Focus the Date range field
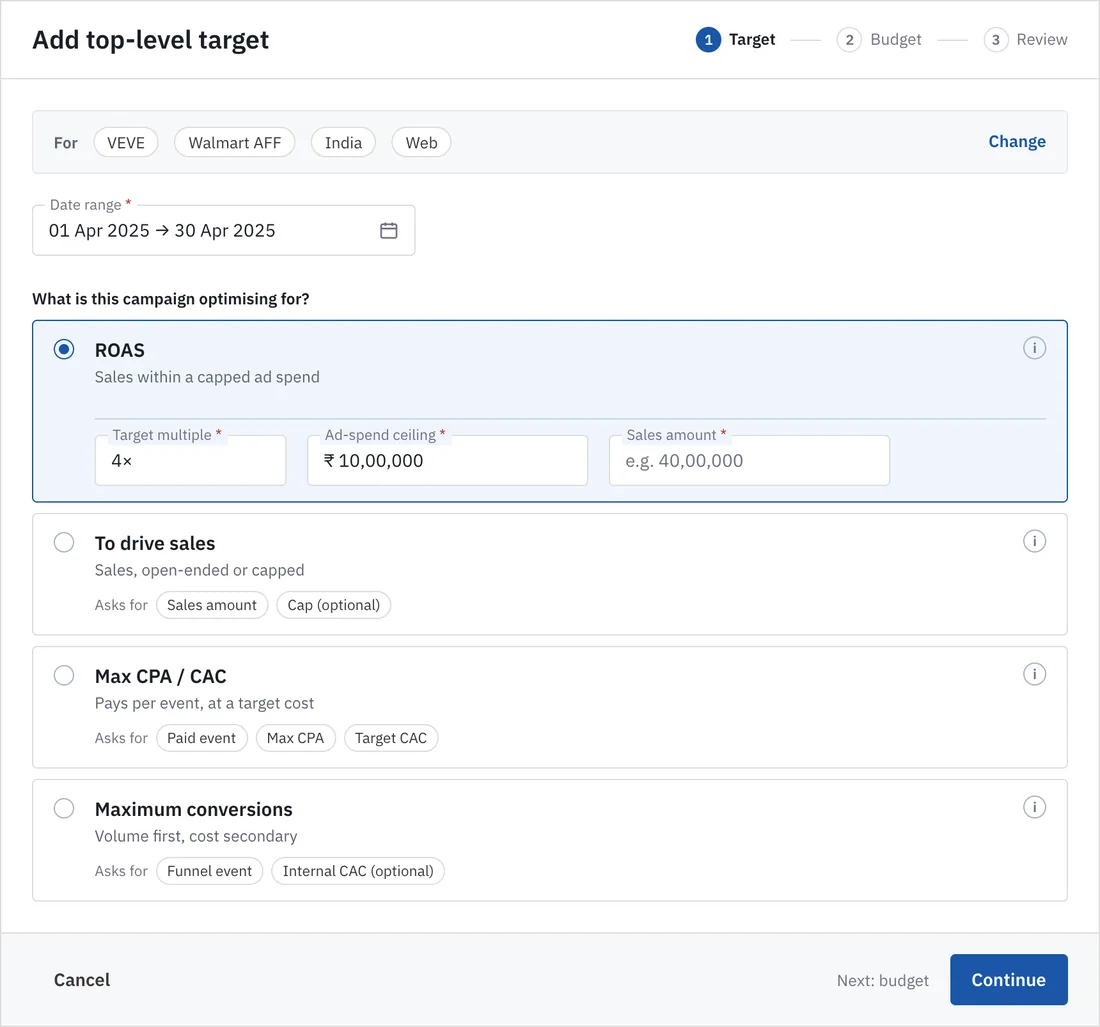1100x1027 pixels. (224, 230)
